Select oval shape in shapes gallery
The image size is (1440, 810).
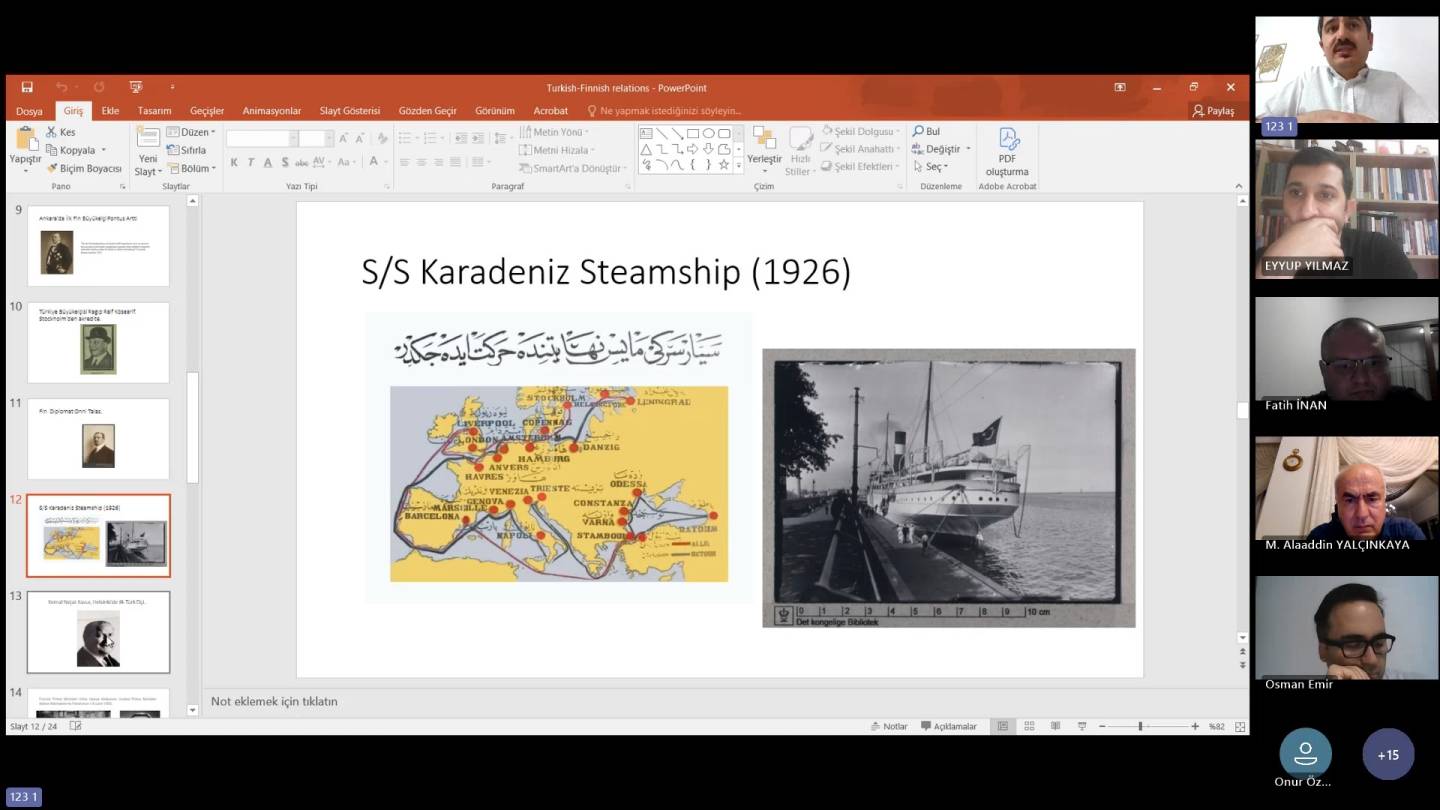tap(708, 133)
